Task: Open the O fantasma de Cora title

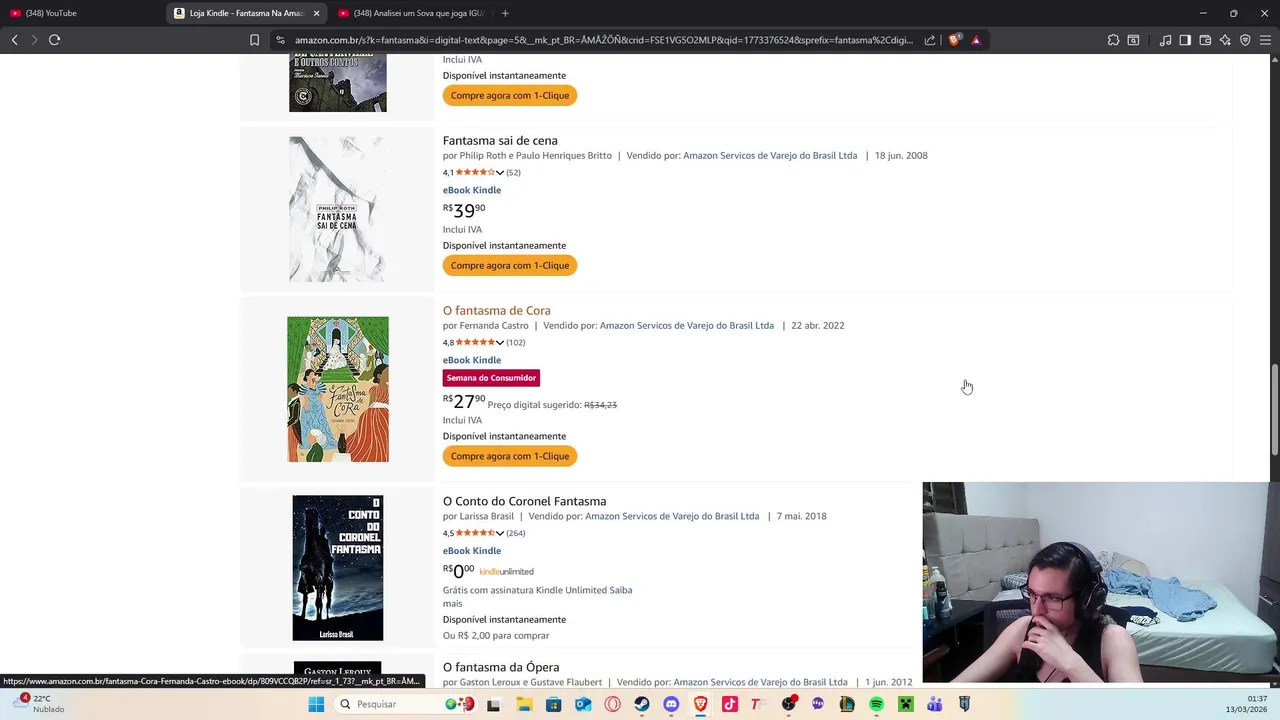Action: click(x=496, y=310)
